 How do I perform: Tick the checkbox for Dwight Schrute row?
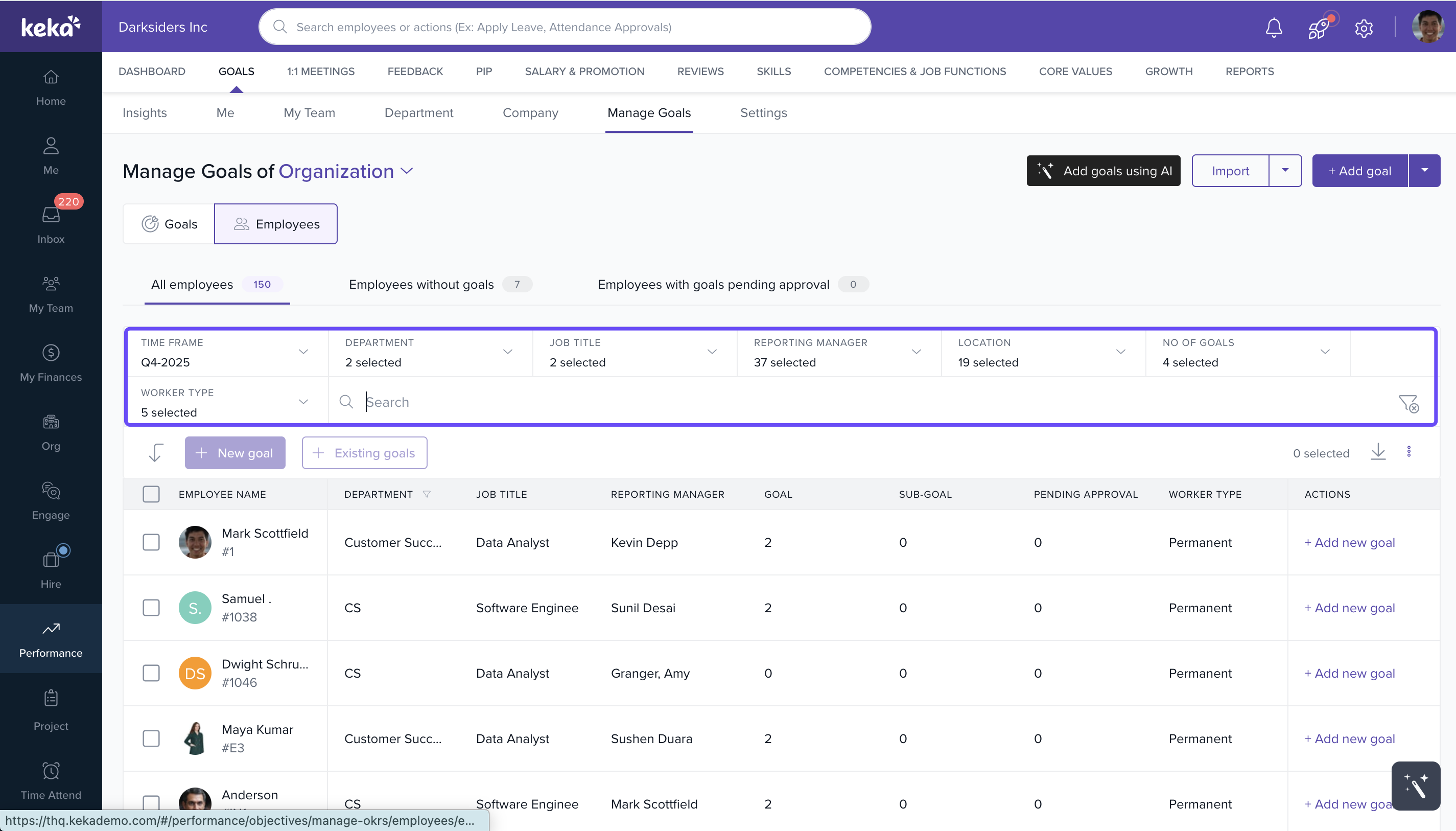pos(151,673)
